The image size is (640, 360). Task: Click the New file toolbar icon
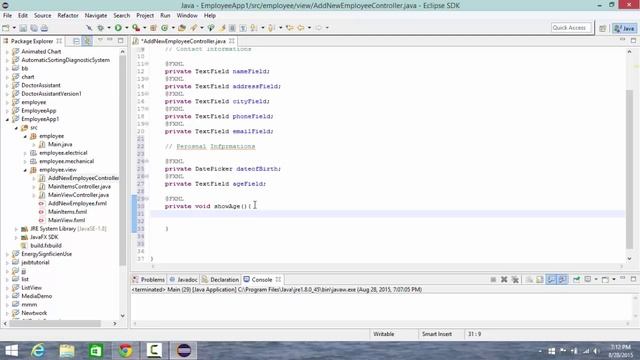point(6,28)
